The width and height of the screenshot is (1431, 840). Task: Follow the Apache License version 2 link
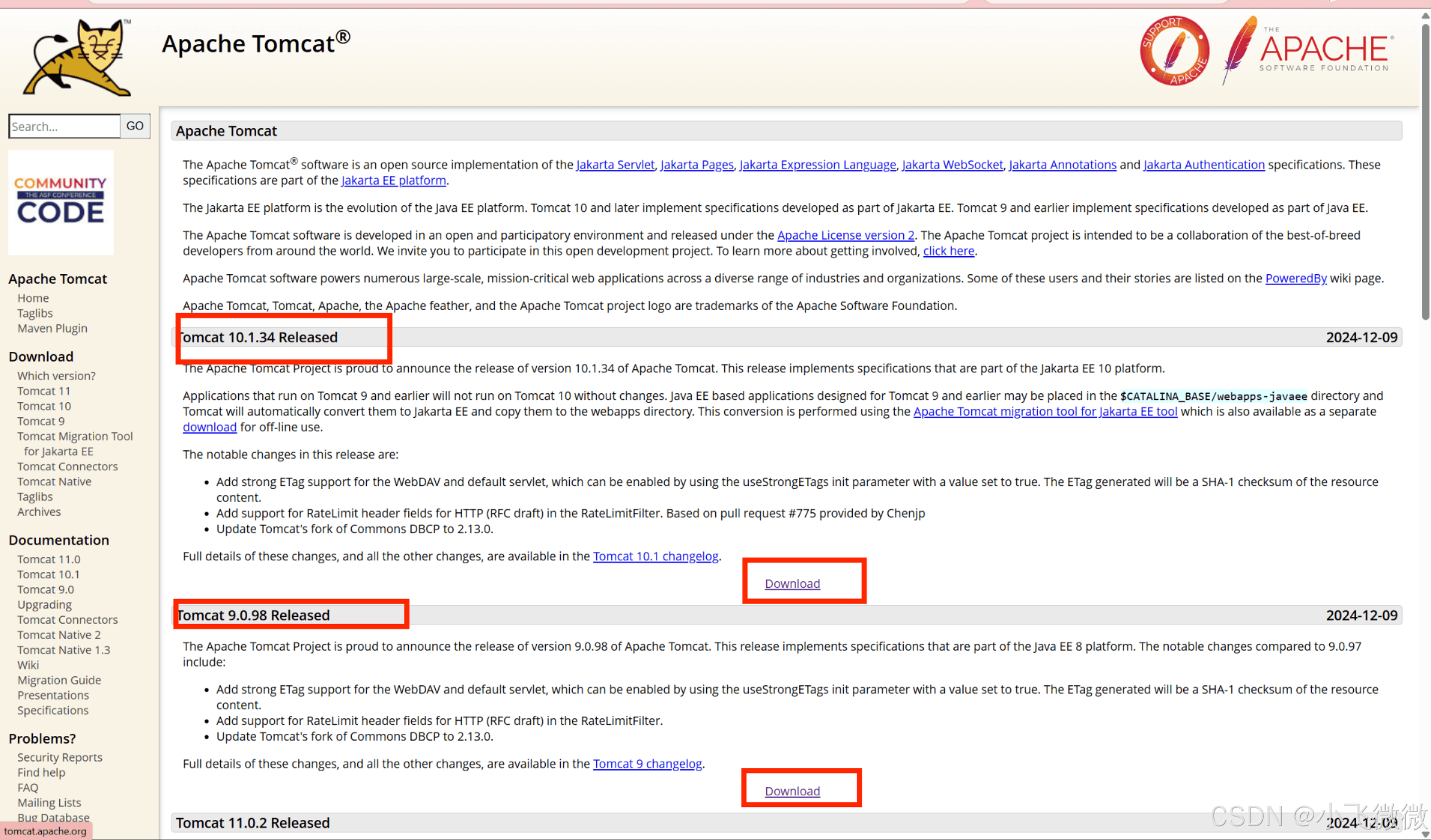coord(846,235)
